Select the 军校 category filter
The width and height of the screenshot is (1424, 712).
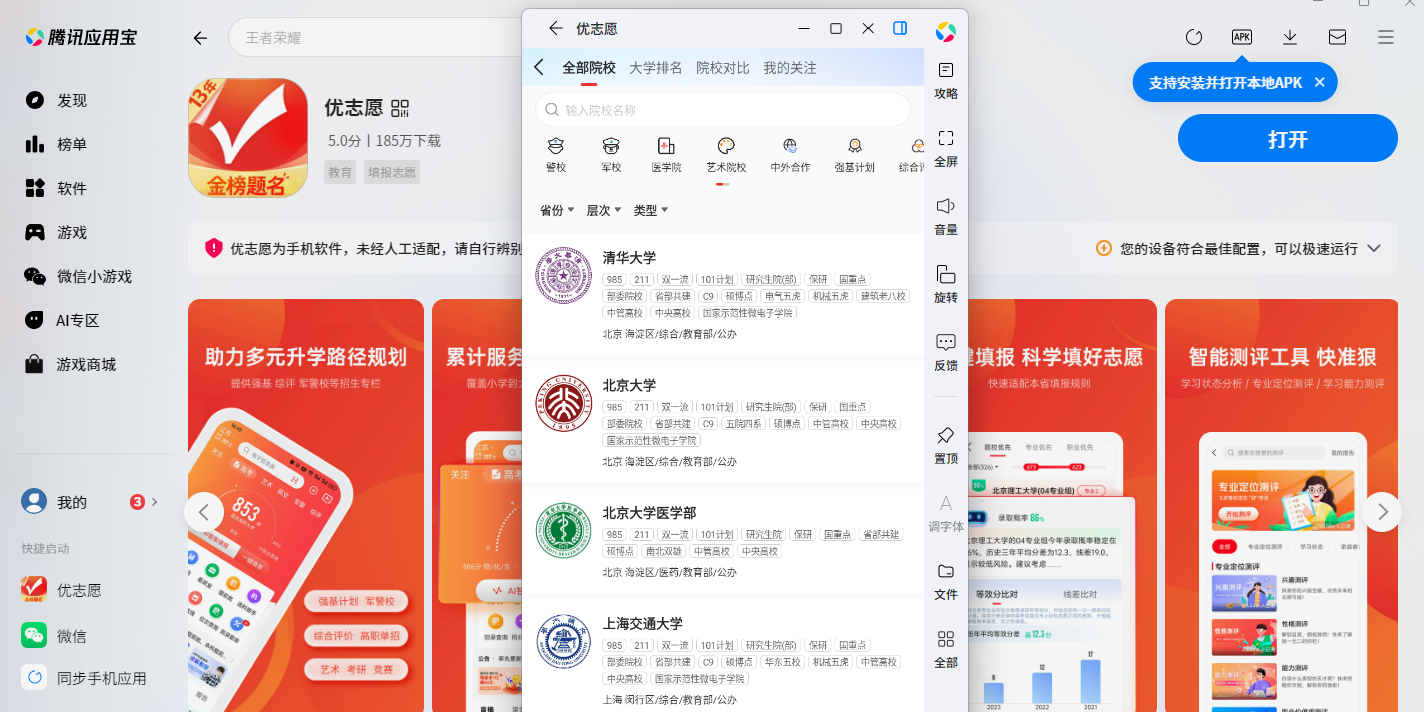click(611, 155)
